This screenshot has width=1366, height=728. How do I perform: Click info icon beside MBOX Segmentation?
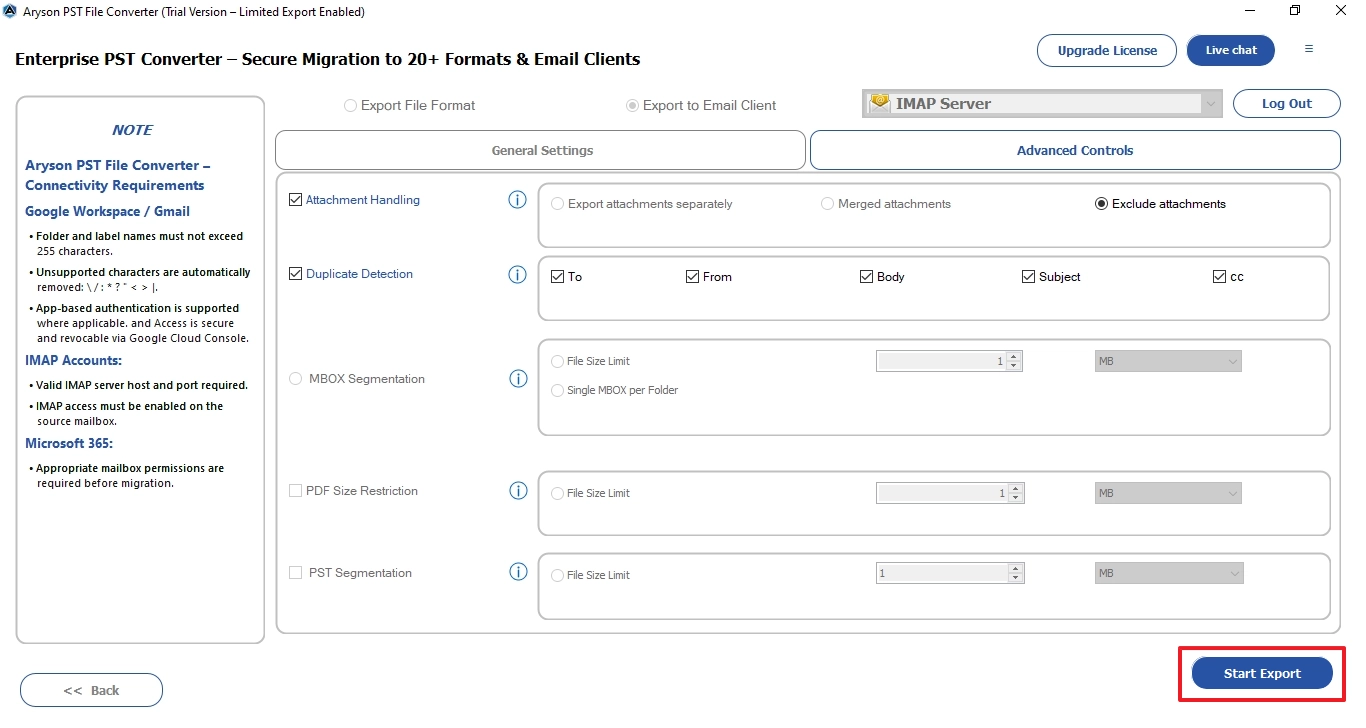click(x=518, y=378)
